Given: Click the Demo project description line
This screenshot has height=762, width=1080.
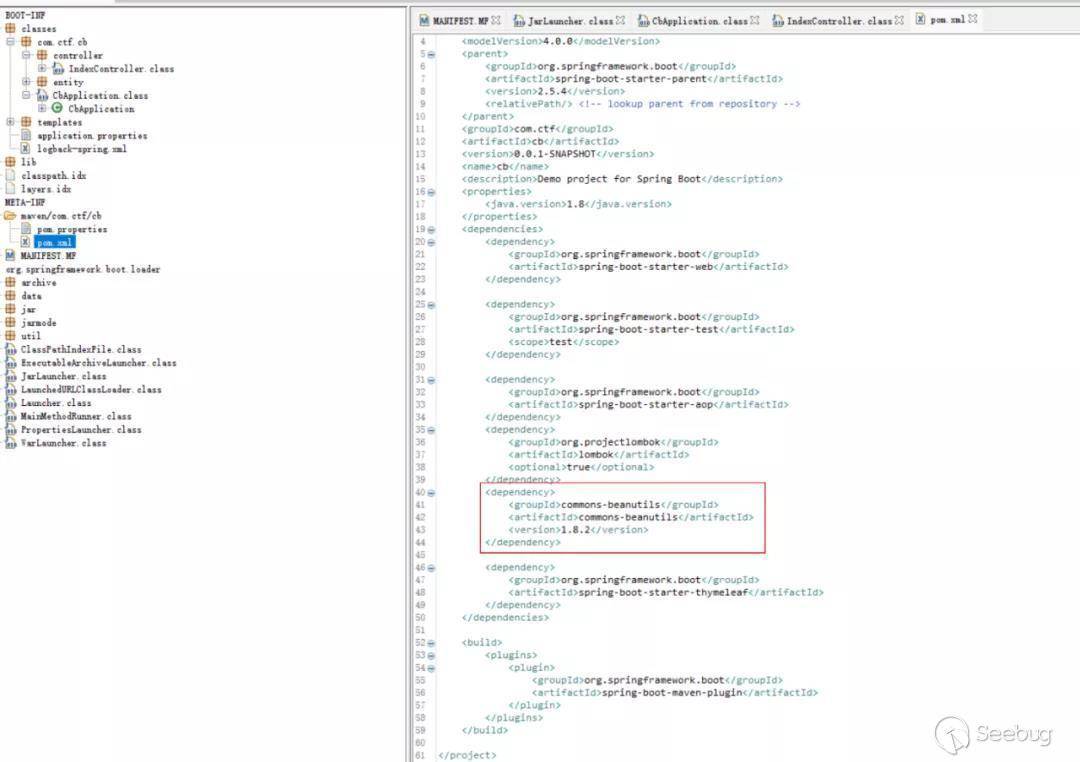Looking at the screenshot, I should click(x=622, y=178).
